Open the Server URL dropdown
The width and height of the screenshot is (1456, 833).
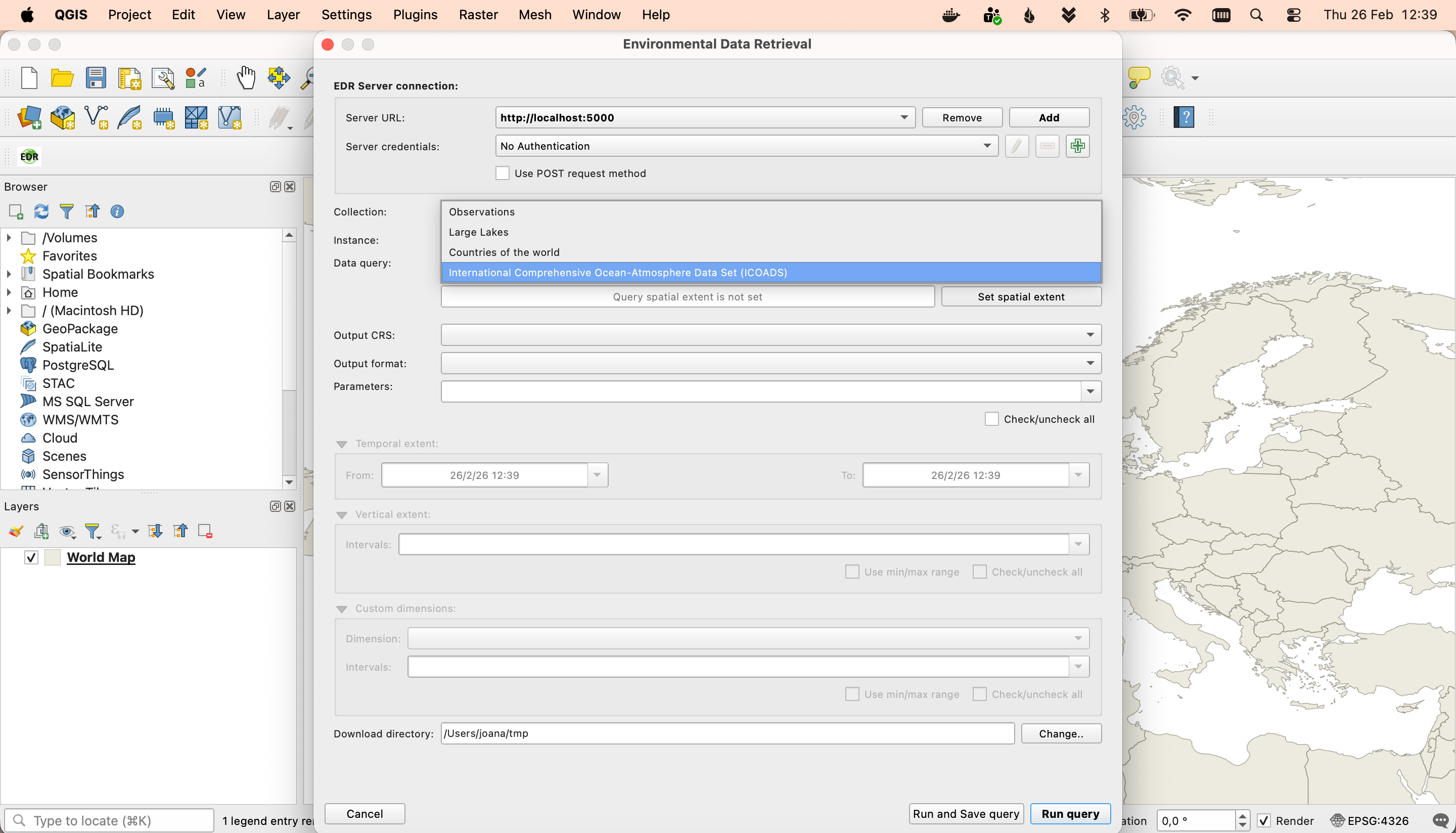pyautogui.click(x=903, y=117)
